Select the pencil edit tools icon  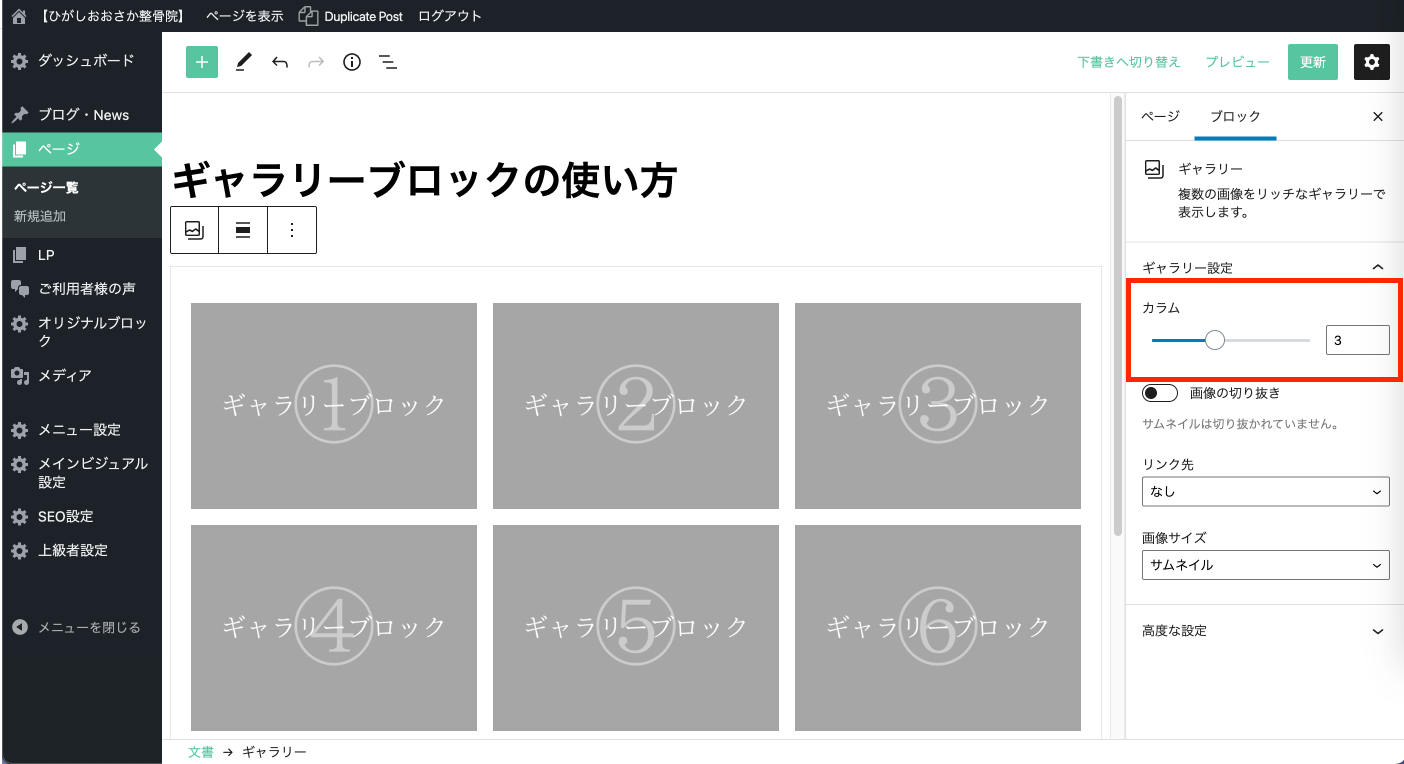[243, 62]
